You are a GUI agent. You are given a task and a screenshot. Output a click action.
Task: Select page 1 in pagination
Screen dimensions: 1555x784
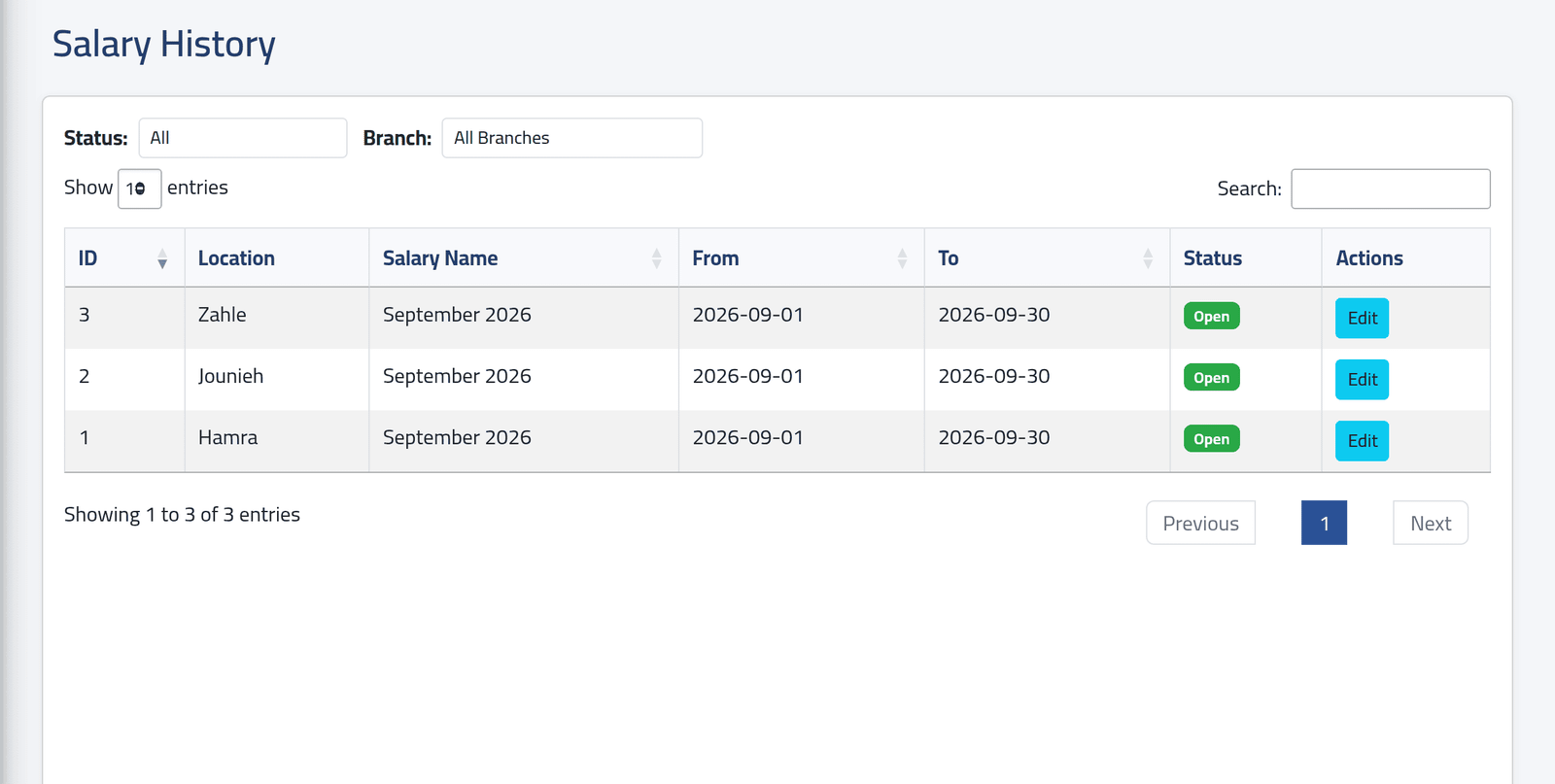1325,523
